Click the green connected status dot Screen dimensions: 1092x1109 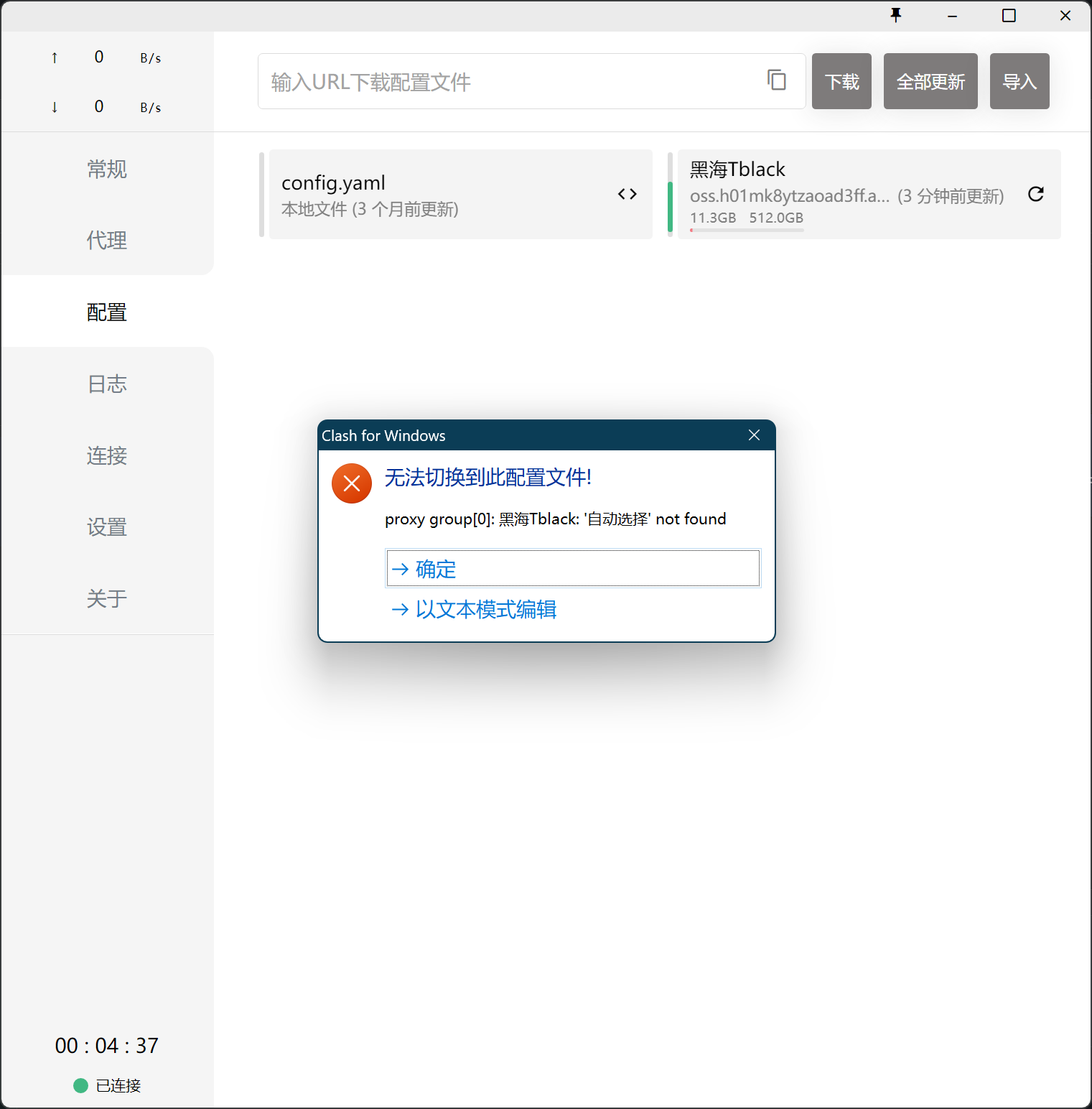80,1085
